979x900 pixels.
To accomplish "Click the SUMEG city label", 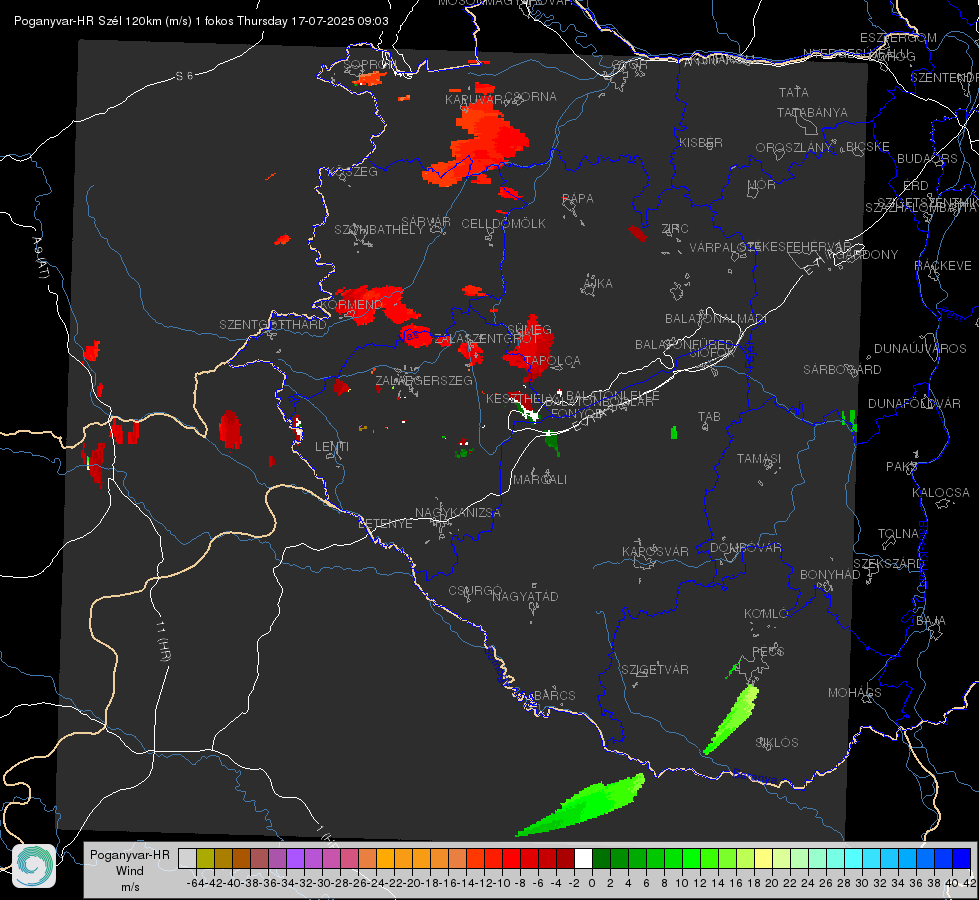I will pyautogui.click(x=529, y=330).
